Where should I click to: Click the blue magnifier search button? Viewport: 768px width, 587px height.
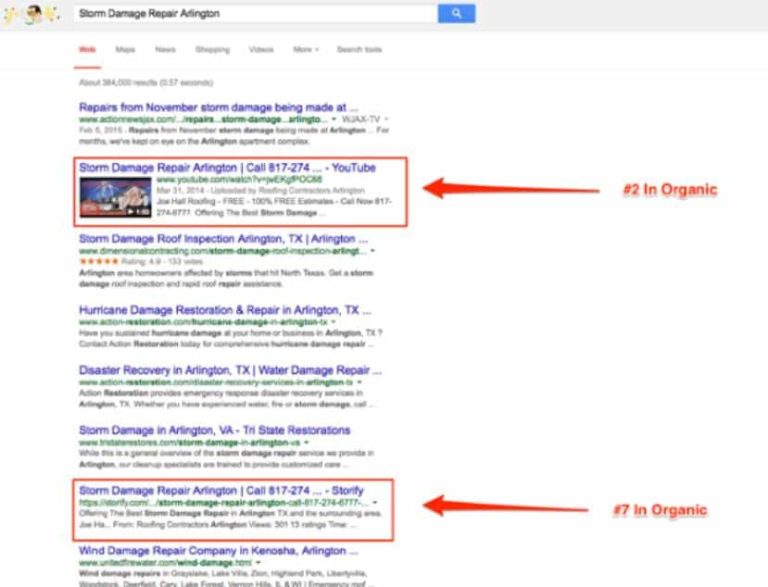[x=456, y=13]
